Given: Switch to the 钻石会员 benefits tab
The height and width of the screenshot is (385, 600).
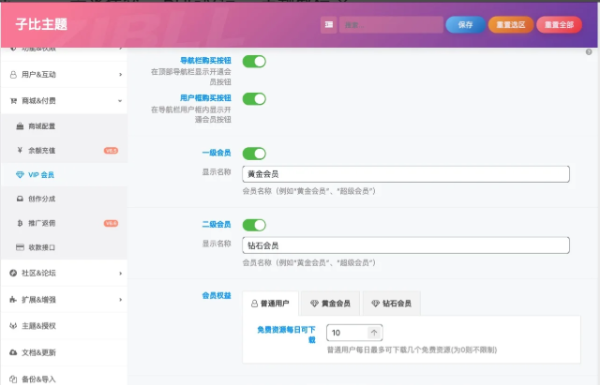Looking at the screenshot, I should pyautogui.click(x=391, y=303).
